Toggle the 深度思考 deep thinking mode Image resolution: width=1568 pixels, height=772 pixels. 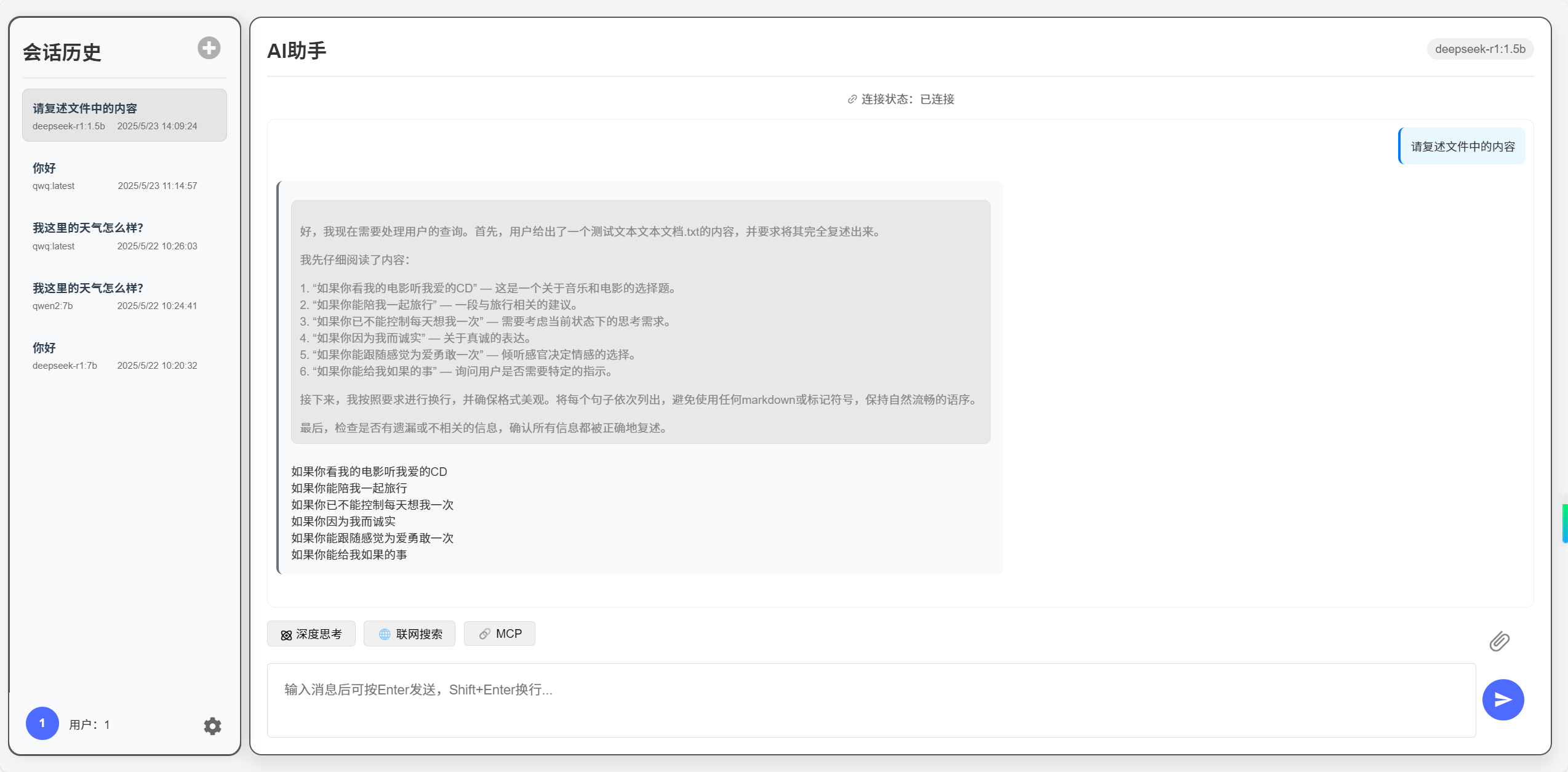[x=311, y=634]
